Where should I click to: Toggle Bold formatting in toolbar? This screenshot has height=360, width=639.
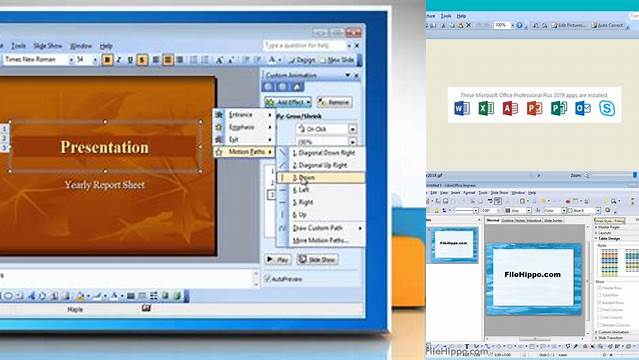(107, 60)
